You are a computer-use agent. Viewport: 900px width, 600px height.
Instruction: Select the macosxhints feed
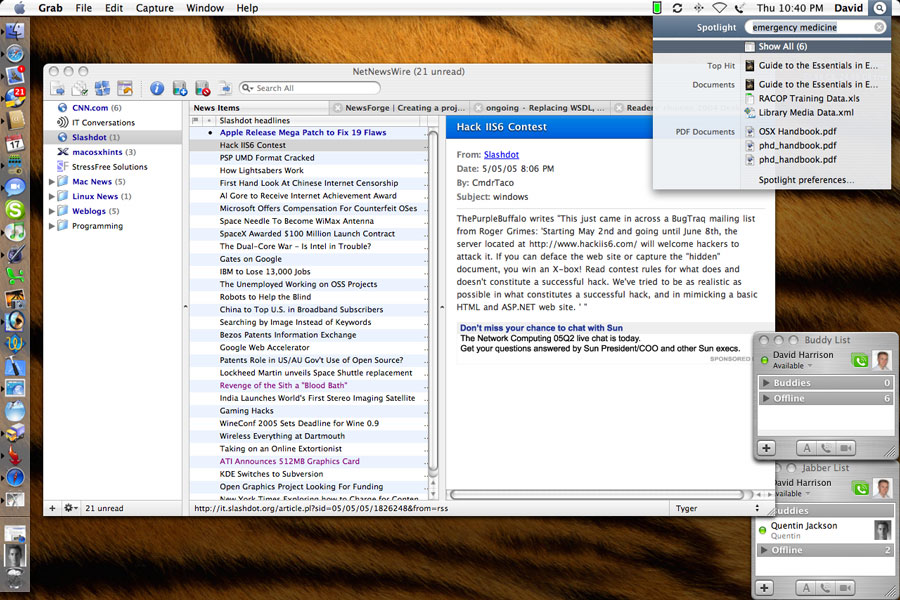(113, 152)
